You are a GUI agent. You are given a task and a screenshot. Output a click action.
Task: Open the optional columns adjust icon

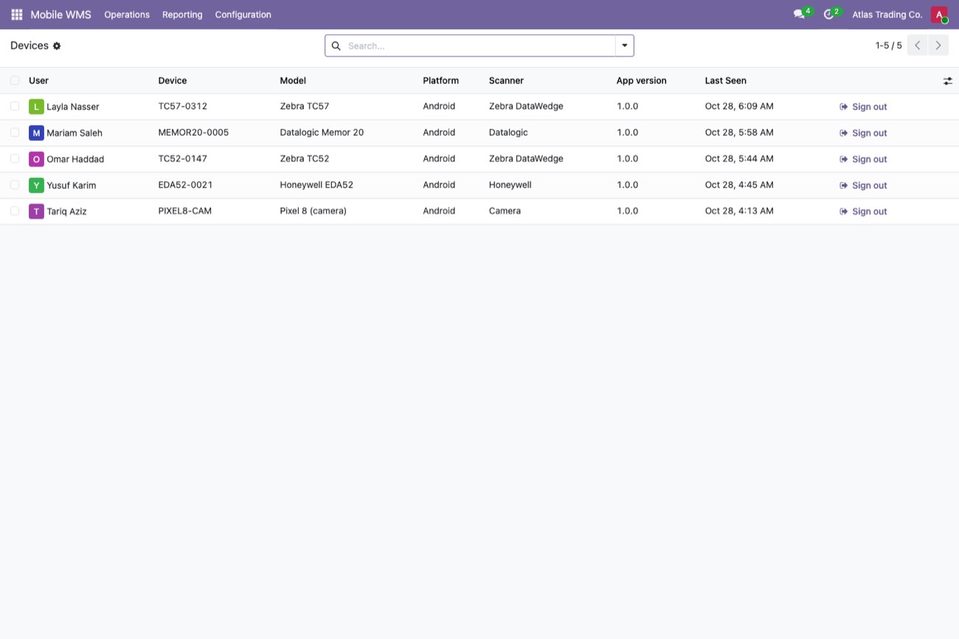click(947, 81)
